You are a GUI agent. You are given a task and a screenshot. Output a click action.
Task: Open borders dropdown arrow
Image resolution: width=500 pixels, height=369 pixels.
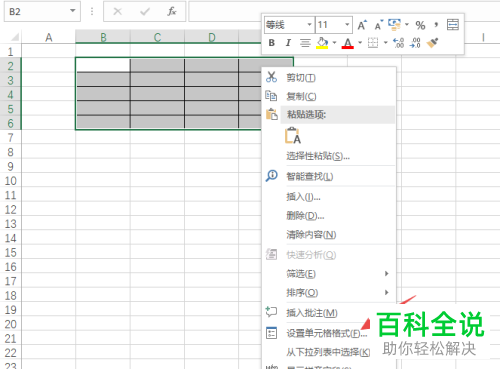(386, 43)
